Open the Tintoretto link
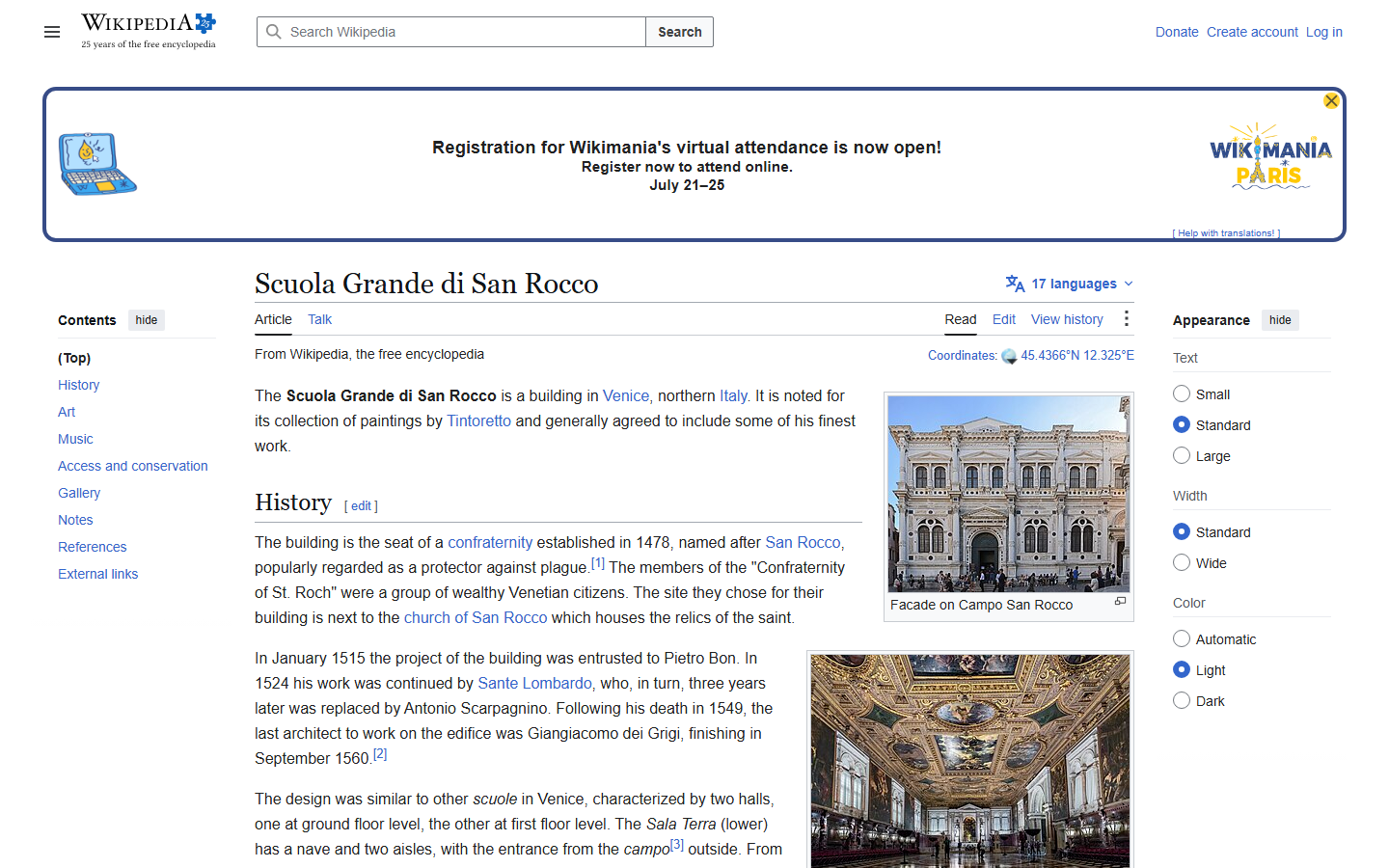 click(478, 420)
